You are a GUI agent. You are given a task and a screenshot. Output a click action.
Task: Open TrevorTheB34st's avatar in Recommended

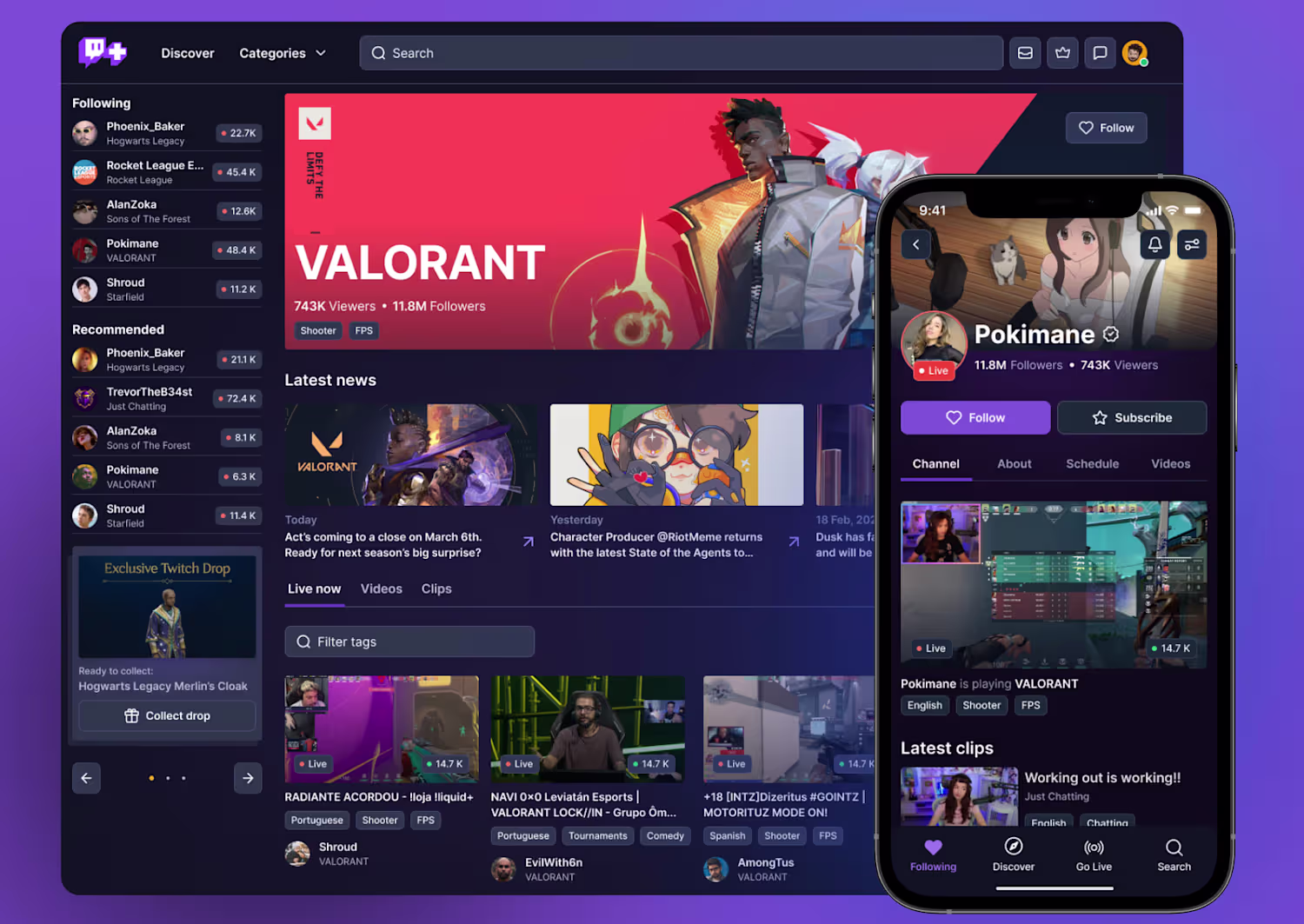click(84, 398)
